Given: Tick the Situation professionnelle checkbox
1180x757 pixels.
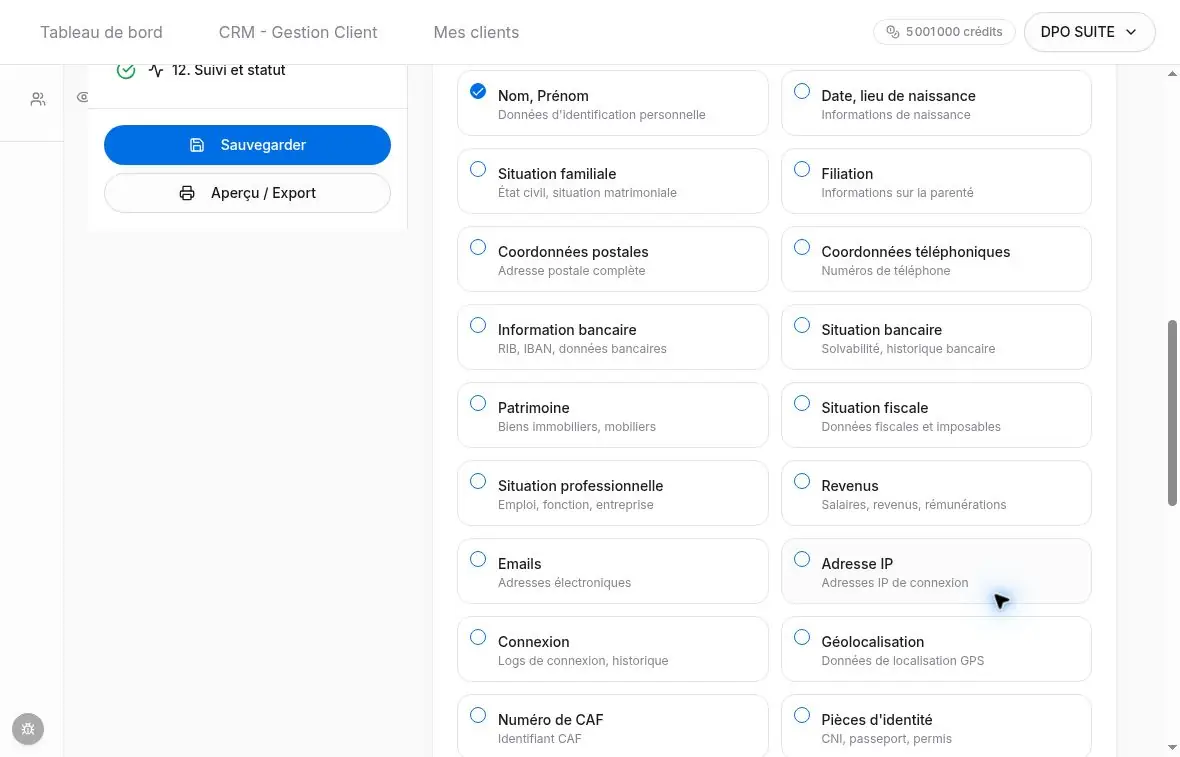Looking at the screenshot, I should (478, 482).
